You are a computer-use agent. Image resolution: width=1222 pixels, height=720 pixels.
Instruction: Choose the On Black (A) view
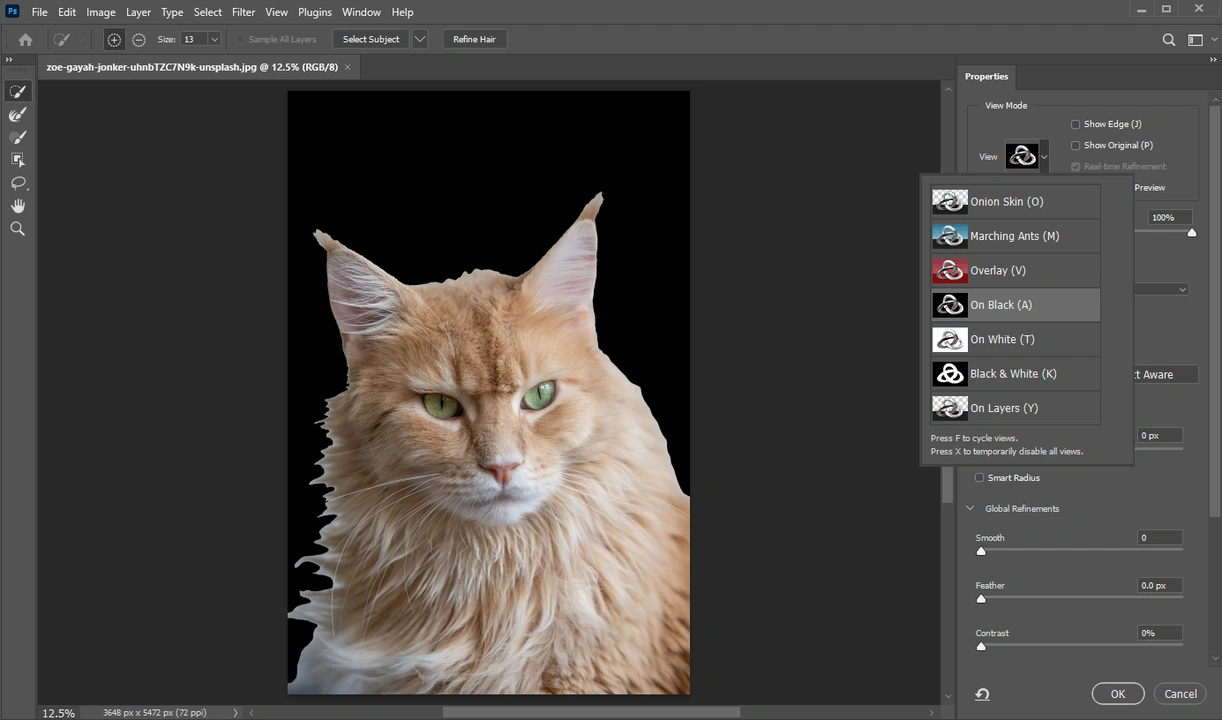[x=1015, y=305]
